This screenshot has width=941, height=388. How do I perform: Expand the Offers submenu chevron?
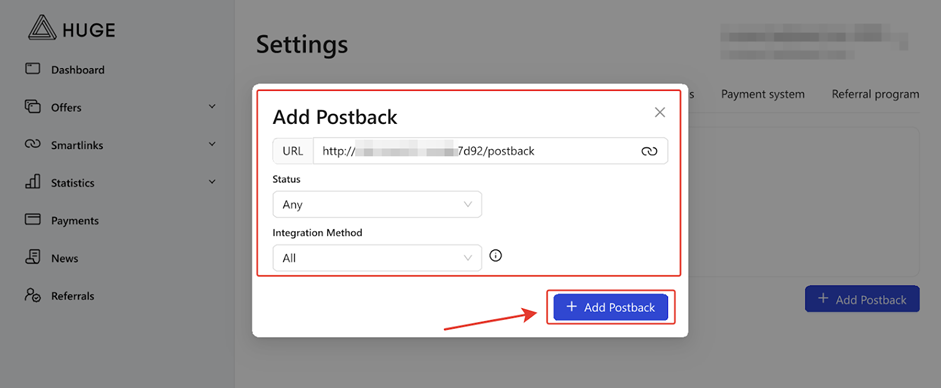pos(212,107)
